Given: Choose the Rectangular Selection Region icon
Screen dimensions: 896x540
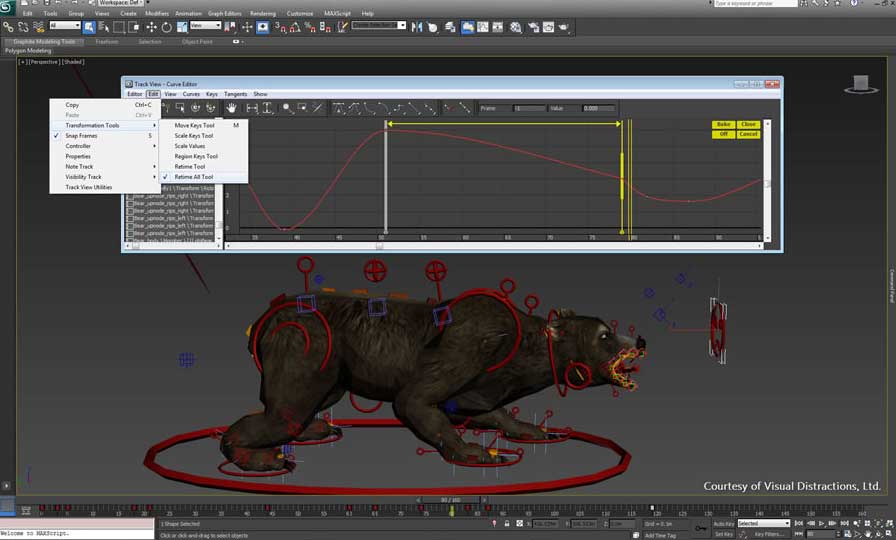Looking at the screenshot, I should (119, 27).
